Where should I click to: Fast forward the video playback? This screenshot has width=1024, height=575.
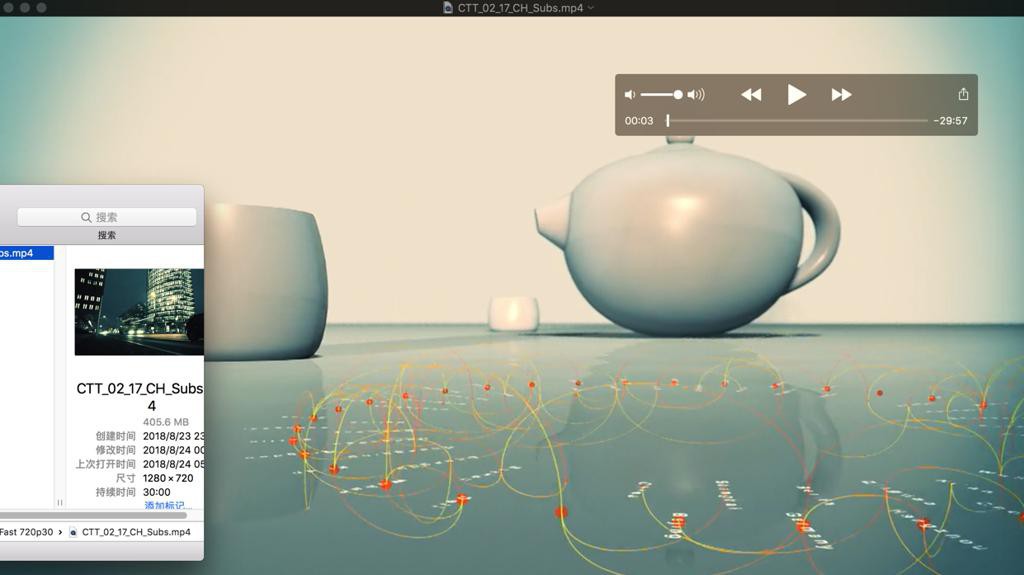pos(841,95)
